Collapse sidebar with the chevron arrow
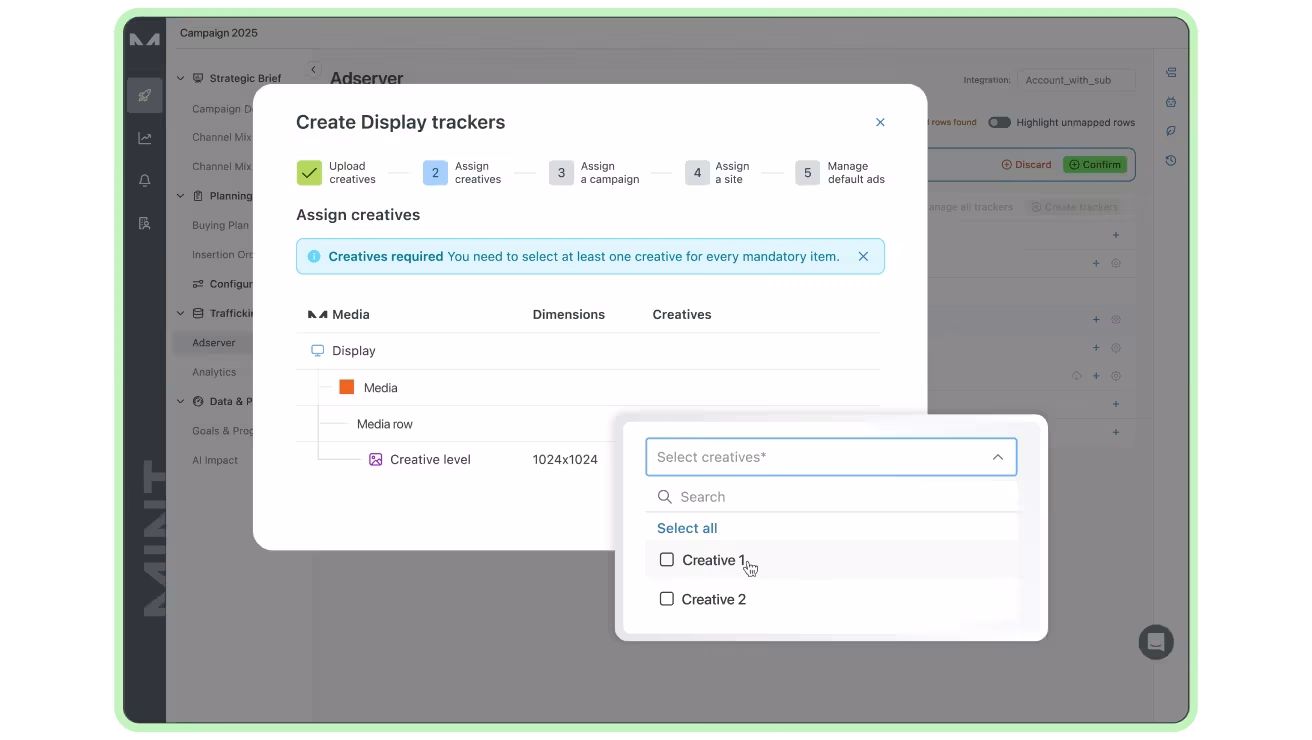Viewport: 1312px width, 740px height. [313, 70]
